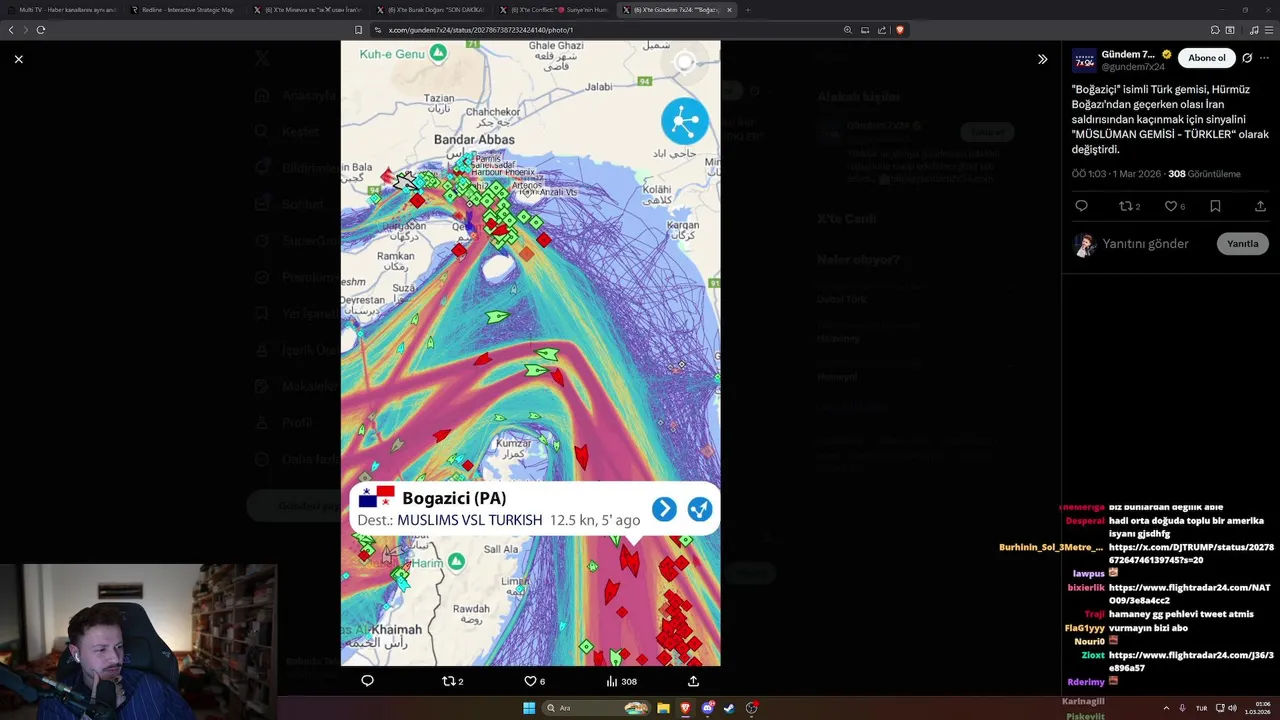Viewport: 1280px width, 720px height.
Task: Open the tray volume control
Action: click(1232, 708)
